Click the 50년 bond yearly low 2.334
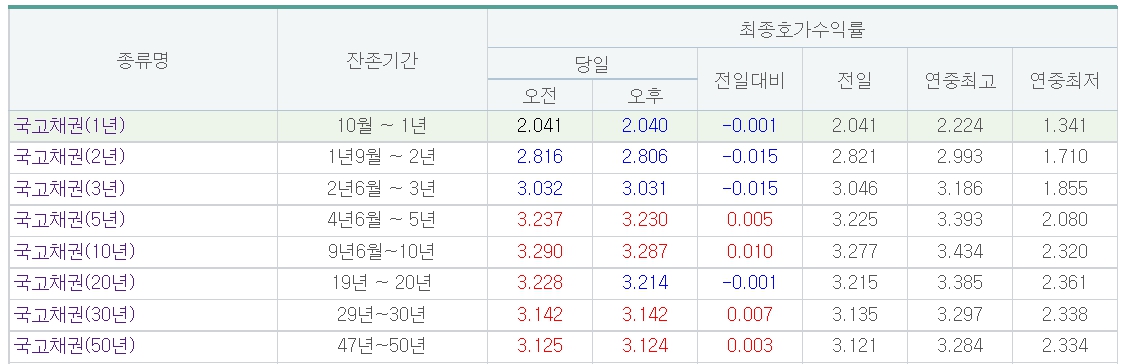The height and width of the screenshot is (364, 1127). [x=1065, y=346]
